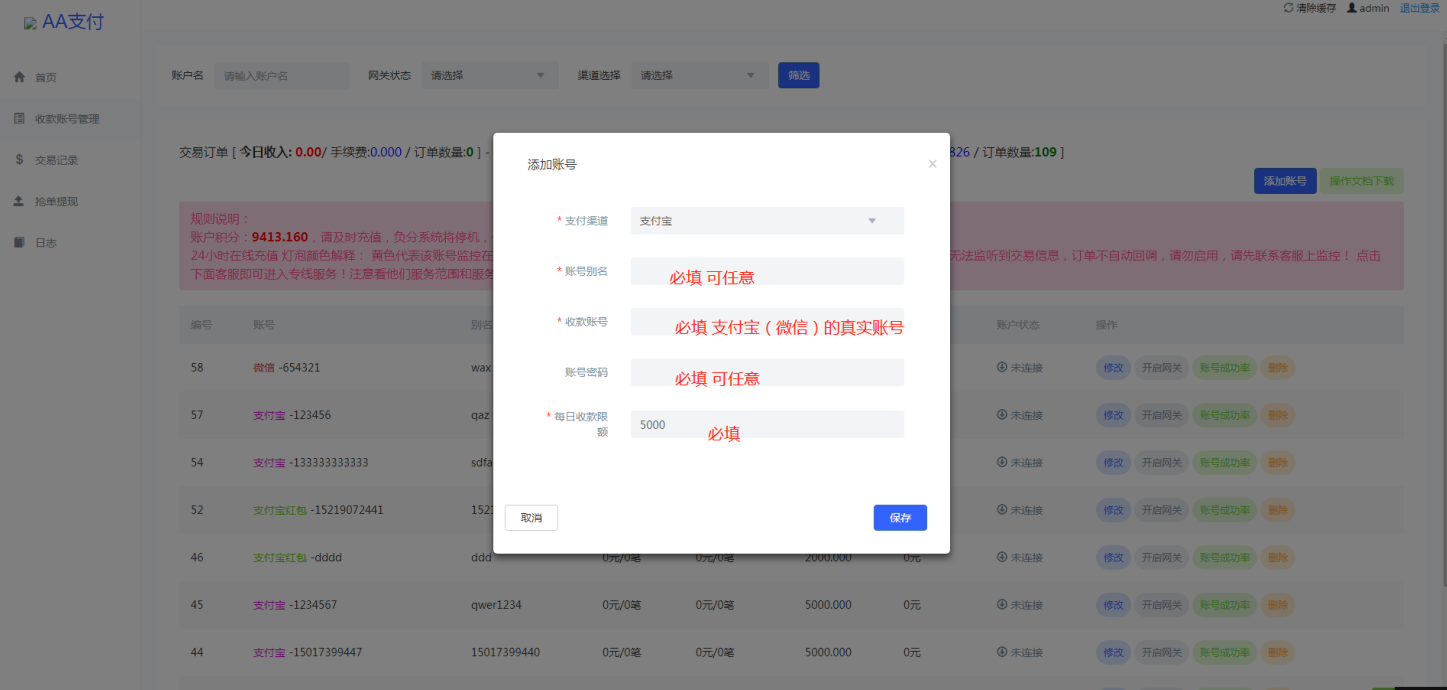The width and height of the screenshot is (1447, 690).
Task: Open 交易记录 menu item
Action: click(56, 160)
